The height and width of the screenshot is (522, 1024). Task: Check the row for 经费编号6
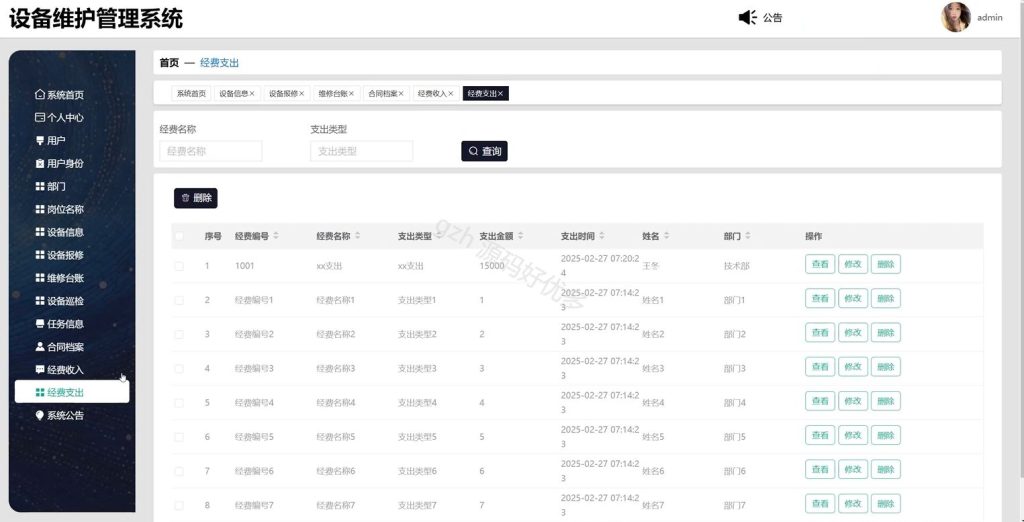tap(179, 471)
